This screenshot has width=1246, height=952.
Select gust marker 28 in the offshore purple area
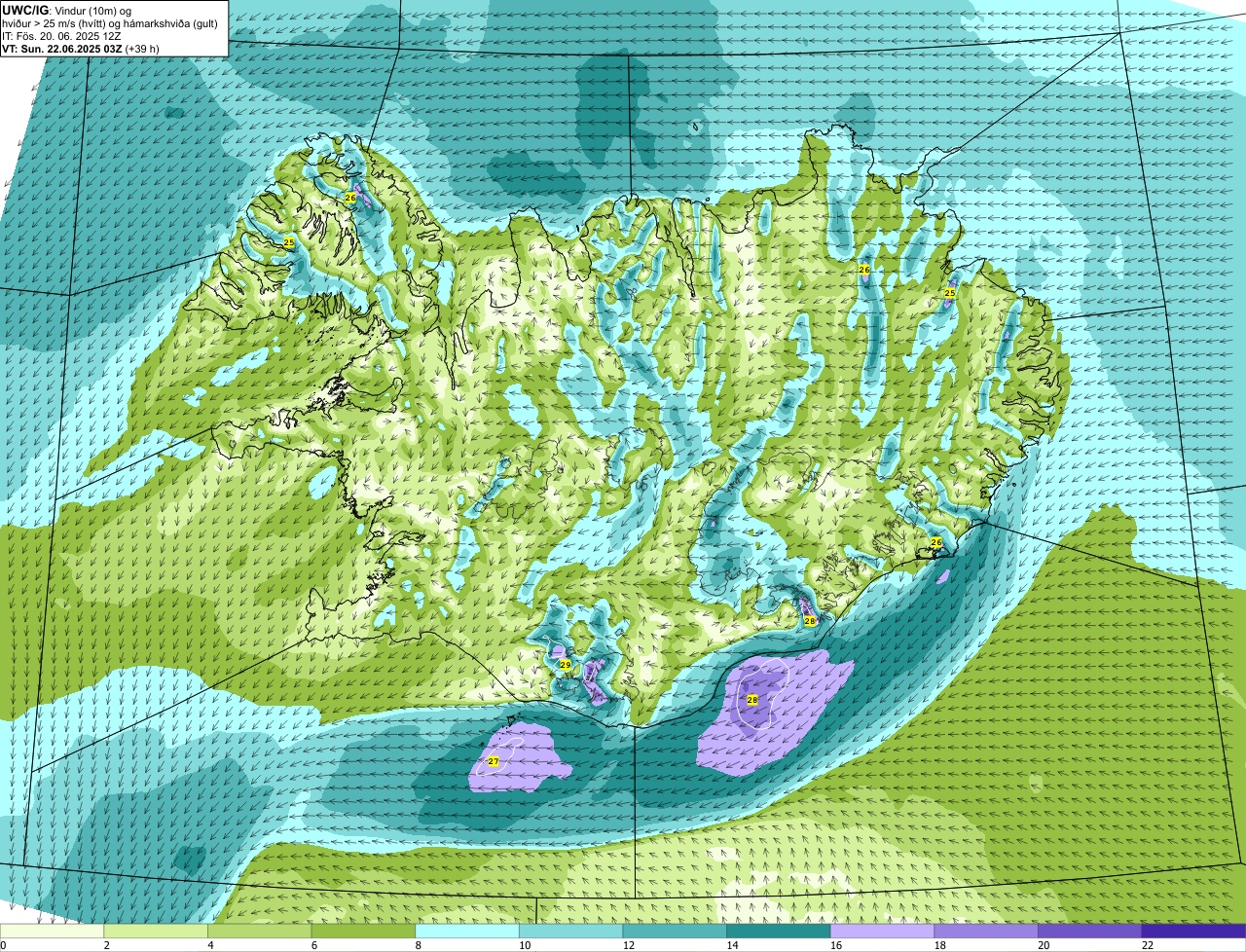[752, 700]
